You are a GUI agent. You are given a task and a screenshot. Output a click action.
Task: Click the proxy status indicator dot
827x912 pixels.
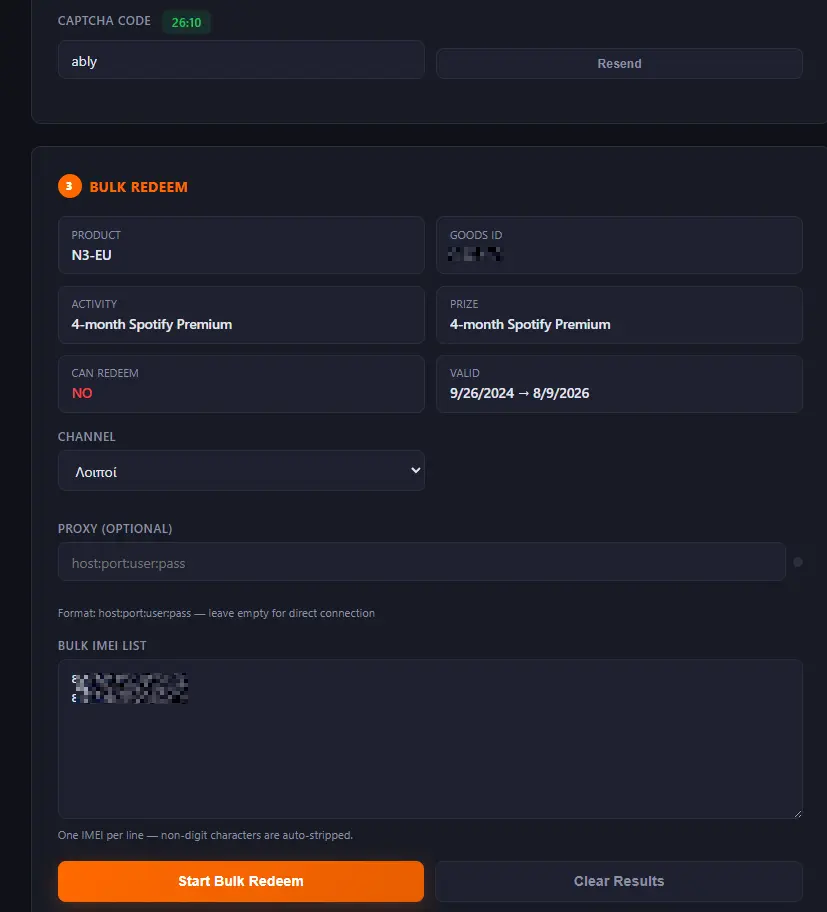pyautogui.click(x=798, y=562)
